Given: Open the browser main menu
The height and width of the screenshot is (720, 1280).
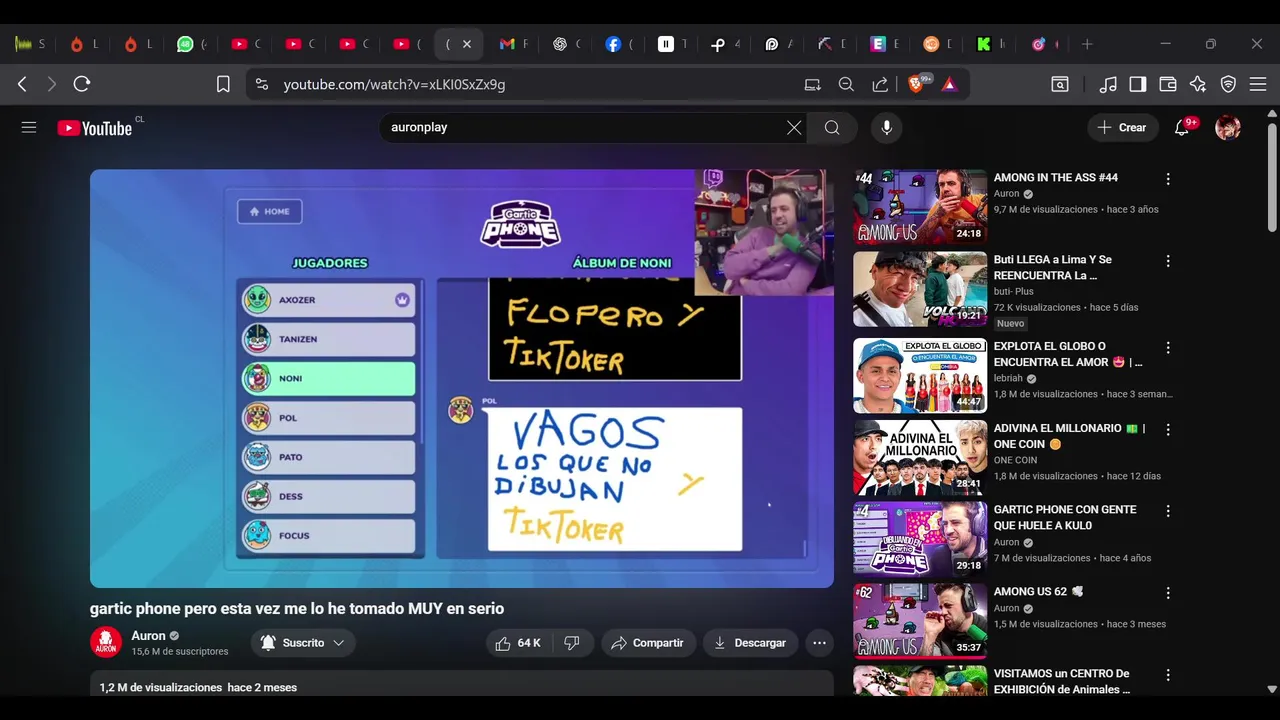Looking at the screenshot, I should 1258,85.
